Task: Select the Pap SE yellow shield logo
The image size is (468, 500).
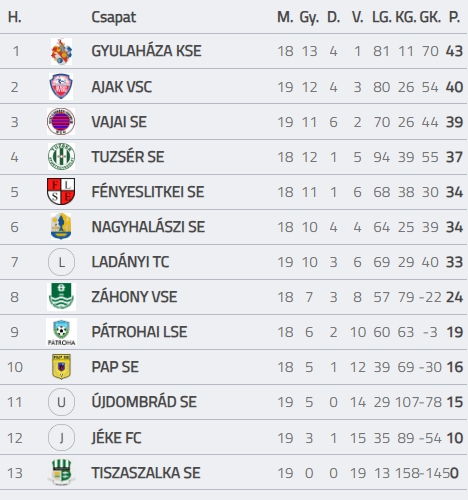Action: (x=61, y=367)
